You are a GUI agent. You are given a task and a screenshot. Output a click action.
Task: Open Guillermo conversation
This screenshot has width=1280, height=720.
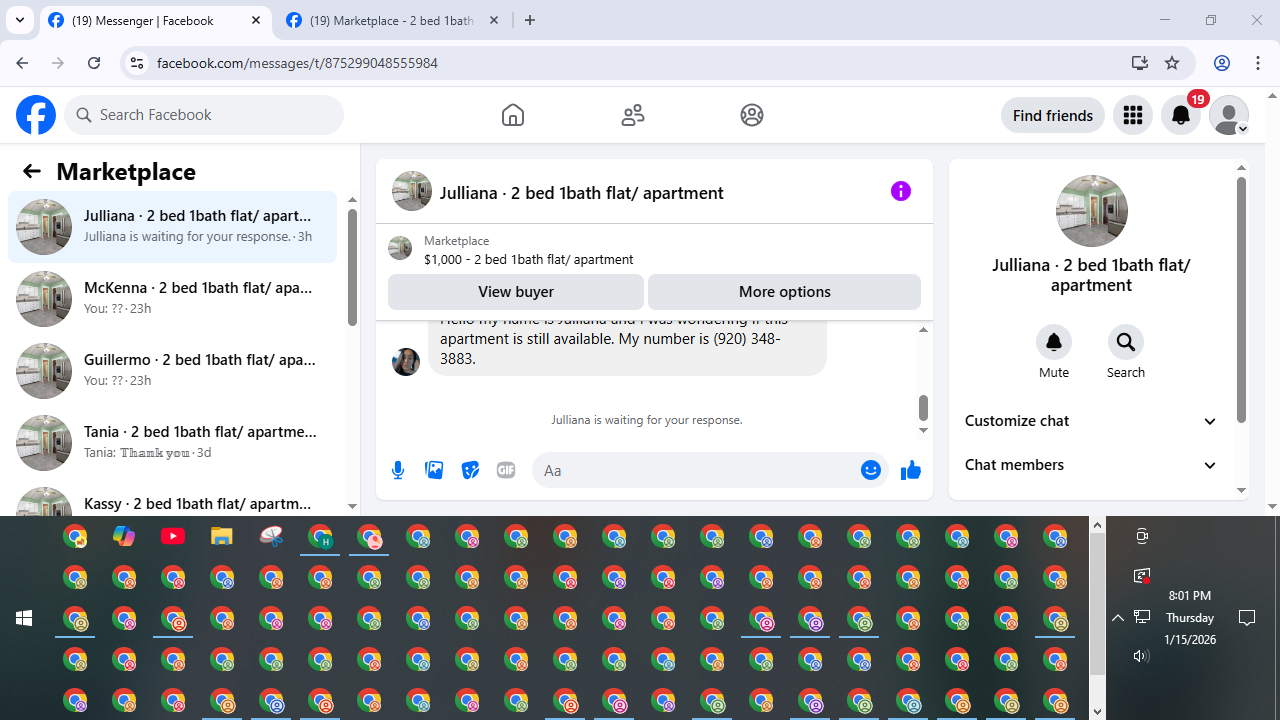[x=173, y=371]
